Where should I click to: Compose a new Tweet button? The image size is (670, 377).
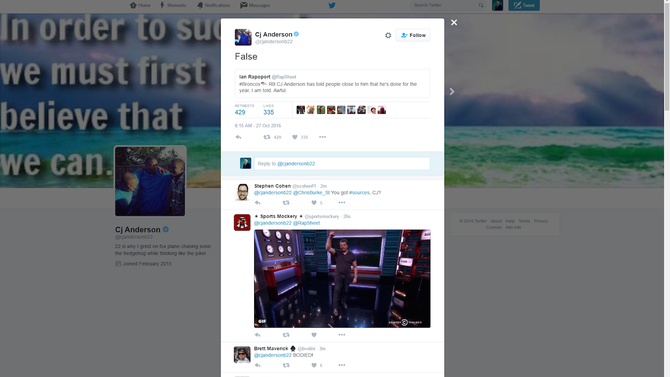(524, 5)
